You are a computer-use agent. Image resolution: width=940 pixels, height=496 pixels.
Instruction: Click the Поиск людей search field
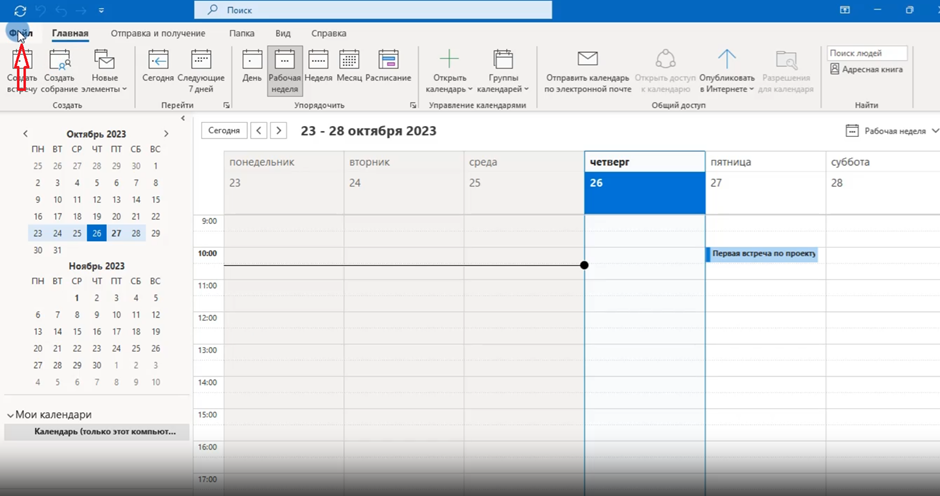[x=867, y=53]
